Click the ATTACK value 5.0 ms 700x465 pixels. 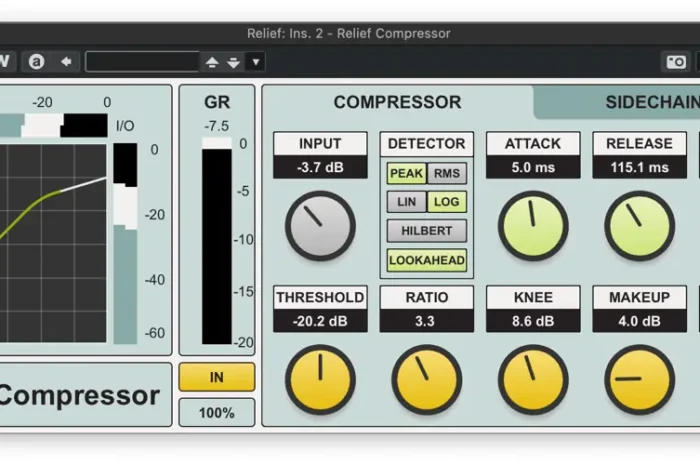coord(533,167)
